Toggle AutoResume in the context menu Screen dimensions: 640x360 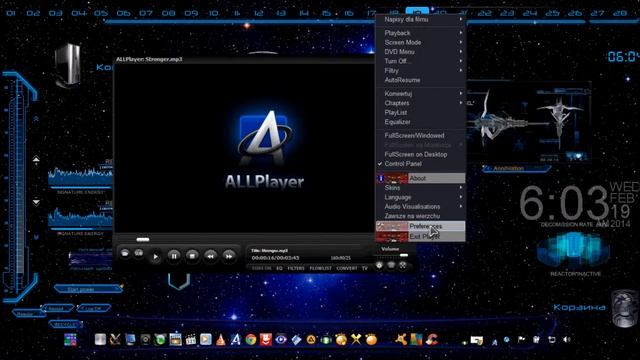[420, 80]
